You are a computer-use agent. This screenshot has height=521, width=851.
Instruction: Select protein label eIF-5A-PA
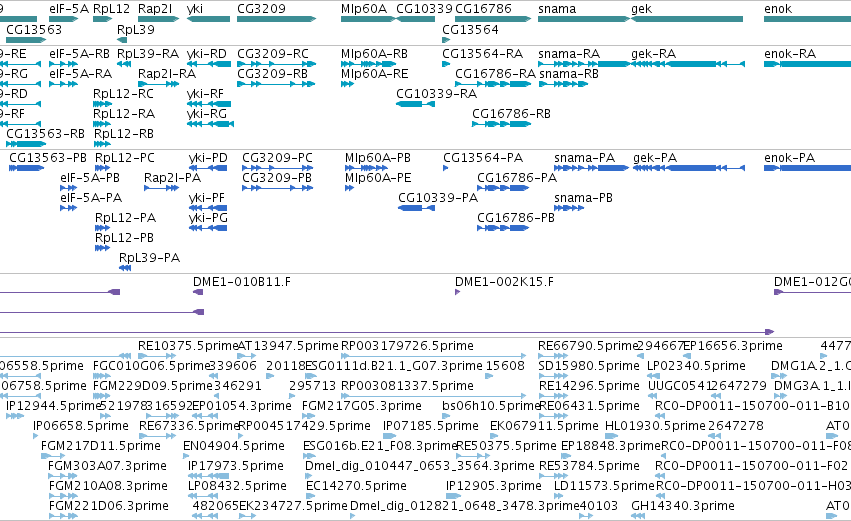(x=91, y=198)
